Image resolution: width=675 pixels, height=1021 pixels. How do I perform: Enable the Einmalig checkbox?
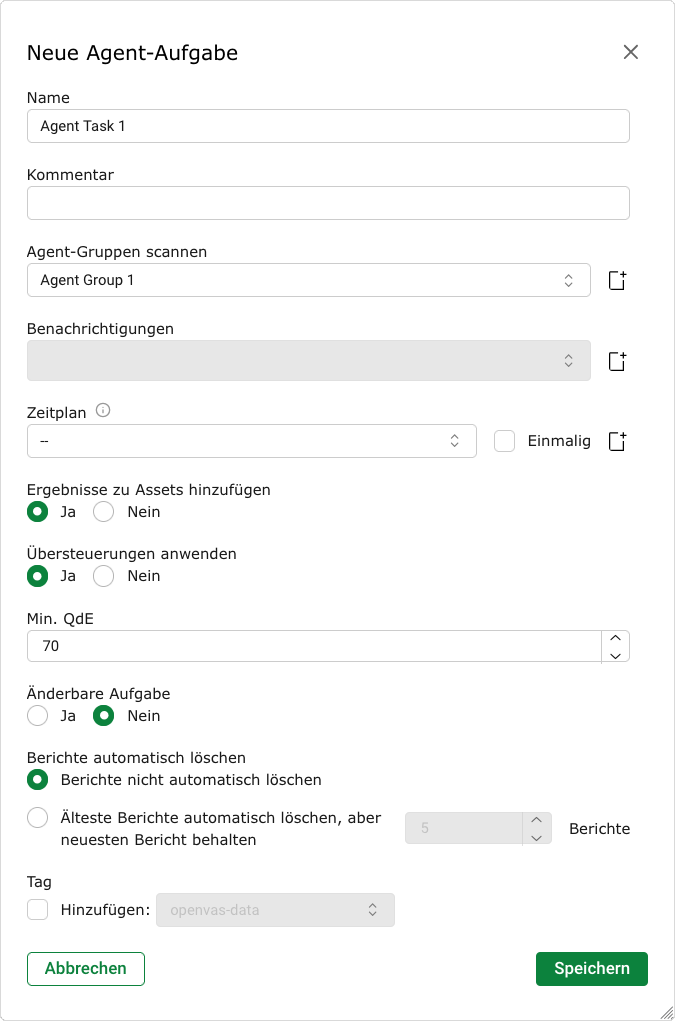505,441
